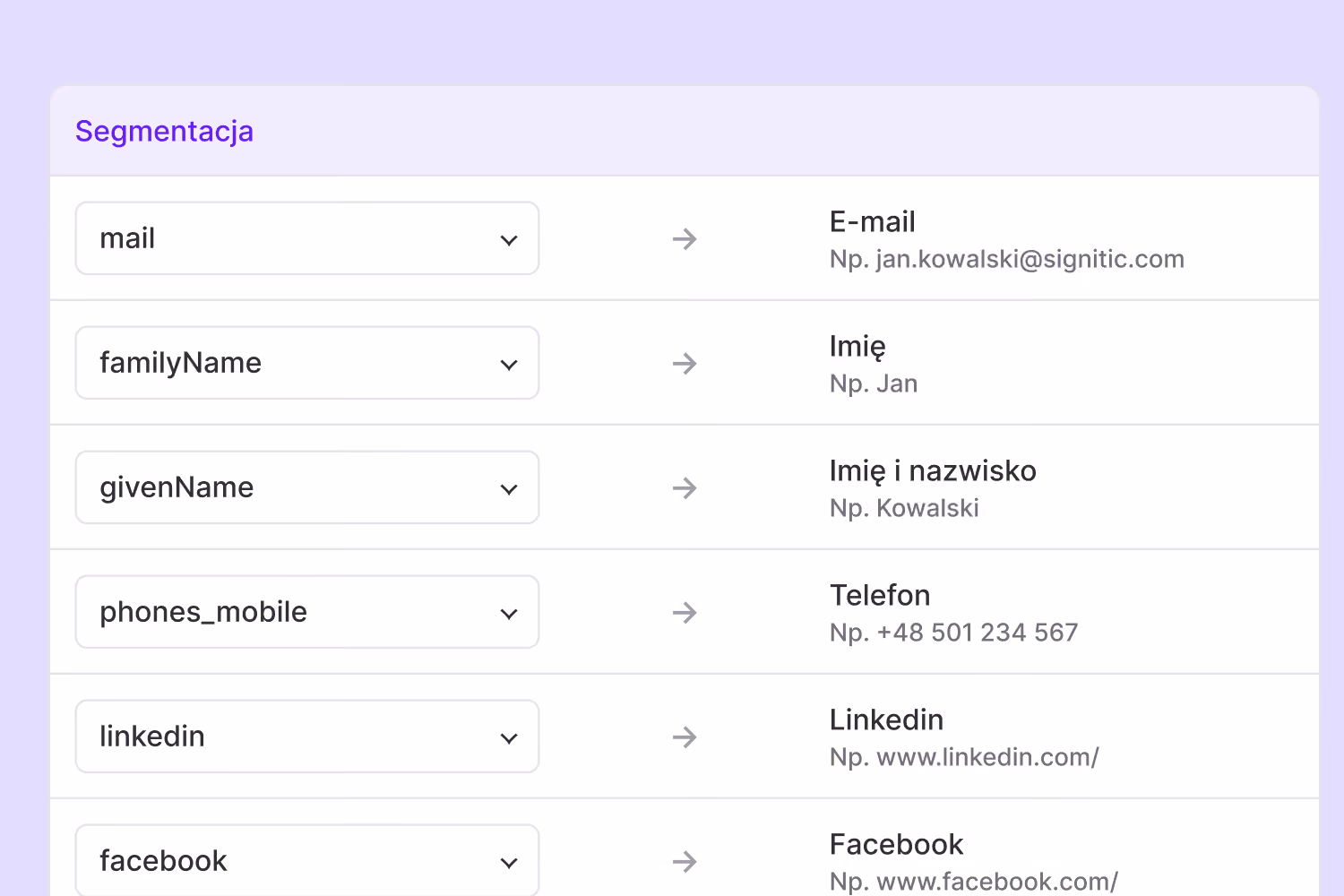
Task: Click the Imię target field label
Action: 857,347
